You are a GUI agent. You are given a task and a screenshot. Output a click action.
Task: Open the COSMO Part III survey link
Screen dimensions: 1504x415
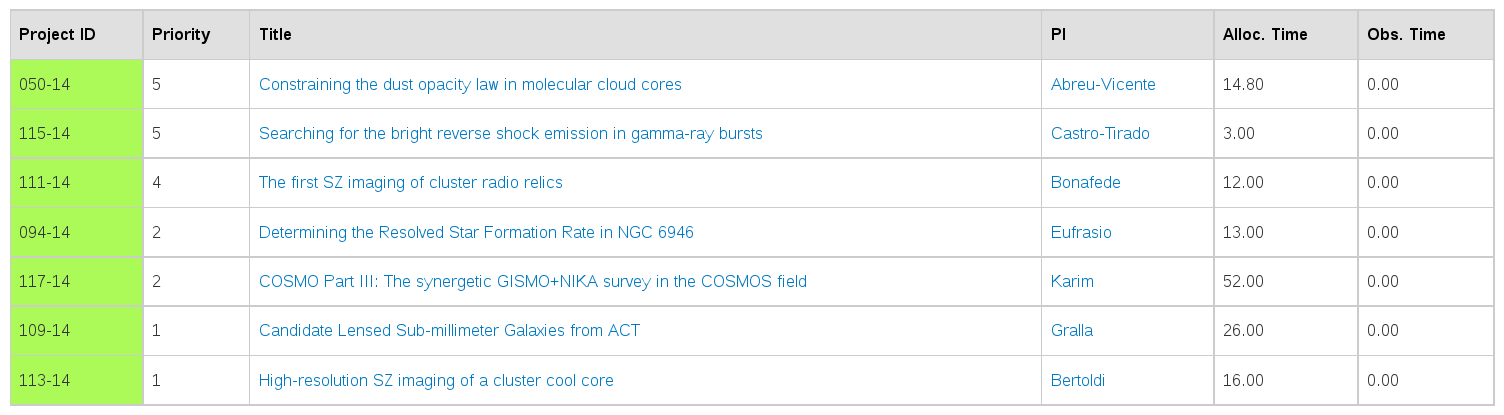click(x=532, y=281)
